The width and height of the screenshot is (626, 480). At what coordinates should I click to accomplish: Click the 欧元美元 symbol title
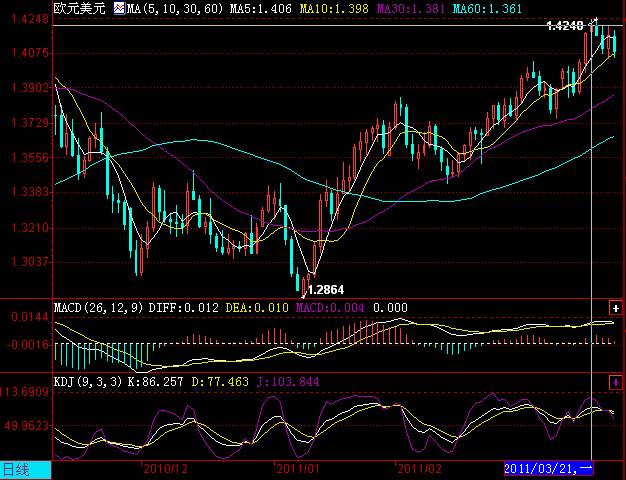tap(79, 8)
